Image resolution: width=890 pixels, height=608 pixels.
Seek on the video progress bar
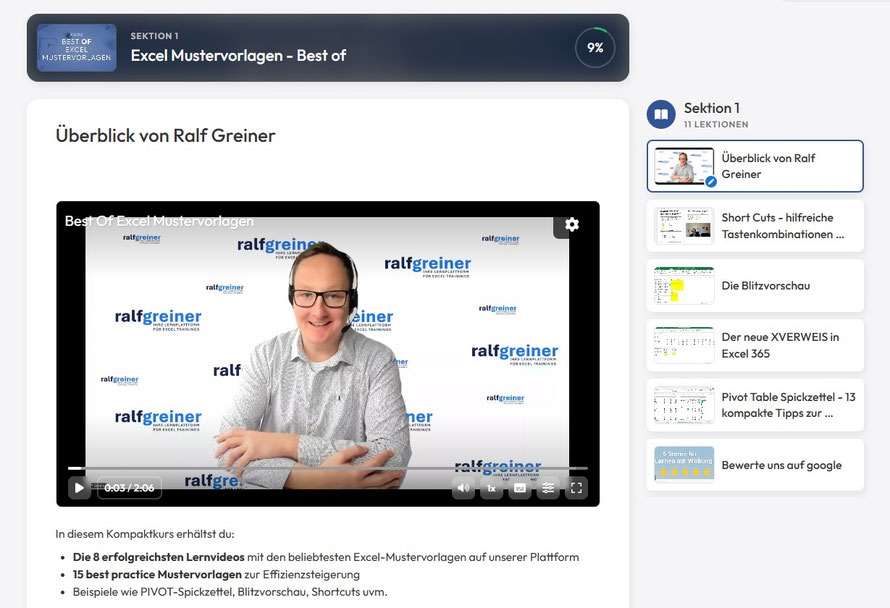[x=328, y=468]
